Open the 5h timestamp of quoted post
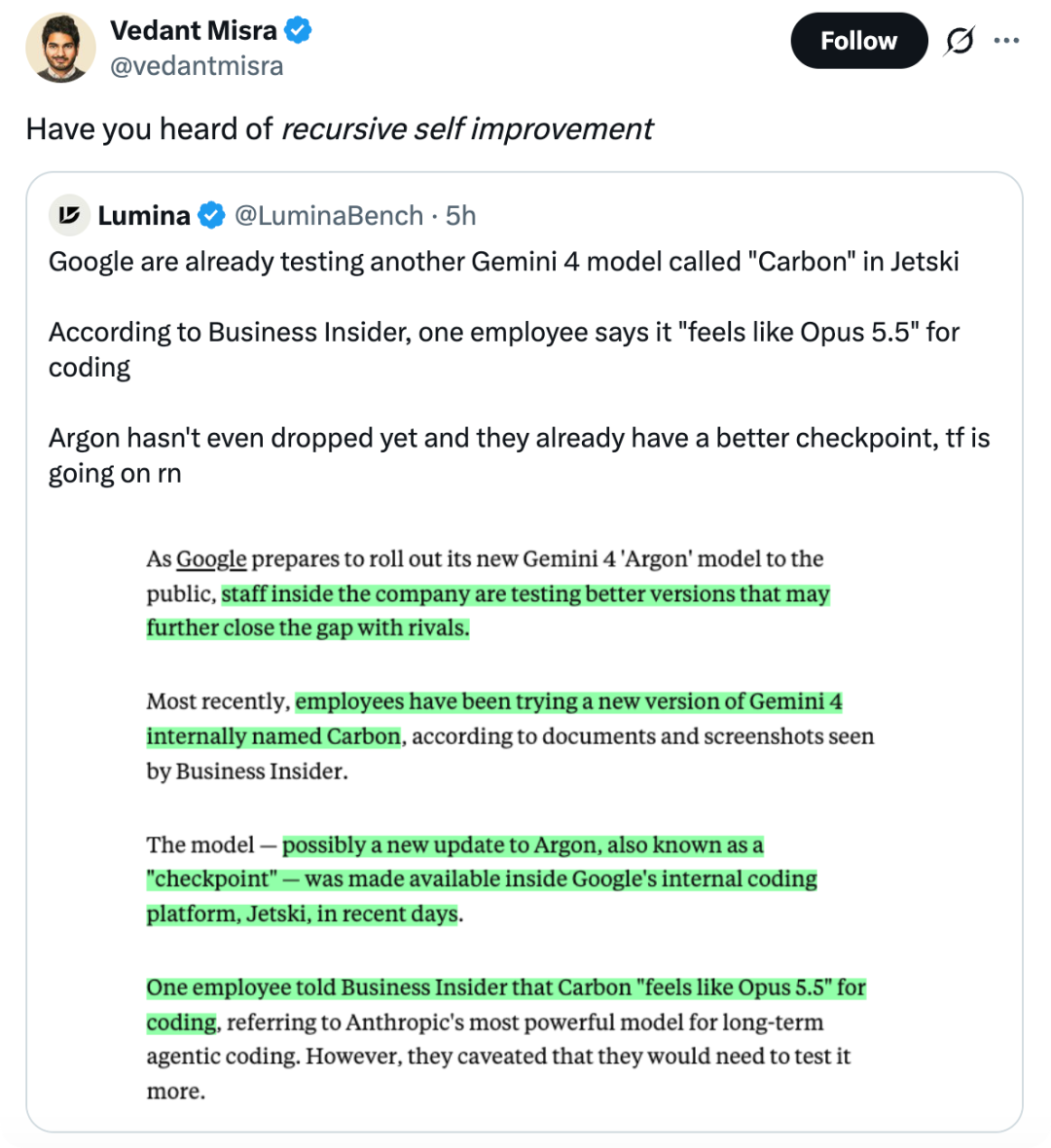This screenshot has width=1051, height=1148. pyautogui.click(x=460, y=216)
